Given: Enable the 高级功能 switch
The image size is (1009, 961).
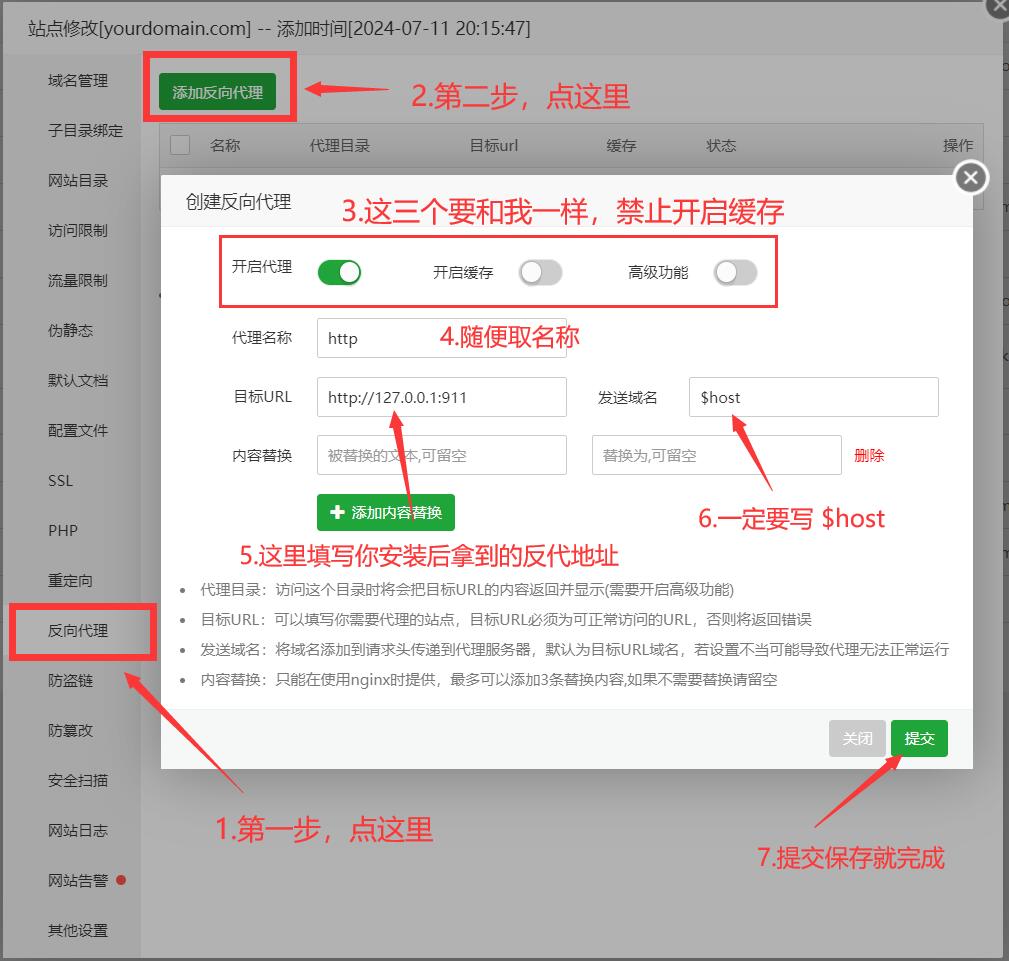Looking at the screenshot, I should click(736, 271).
